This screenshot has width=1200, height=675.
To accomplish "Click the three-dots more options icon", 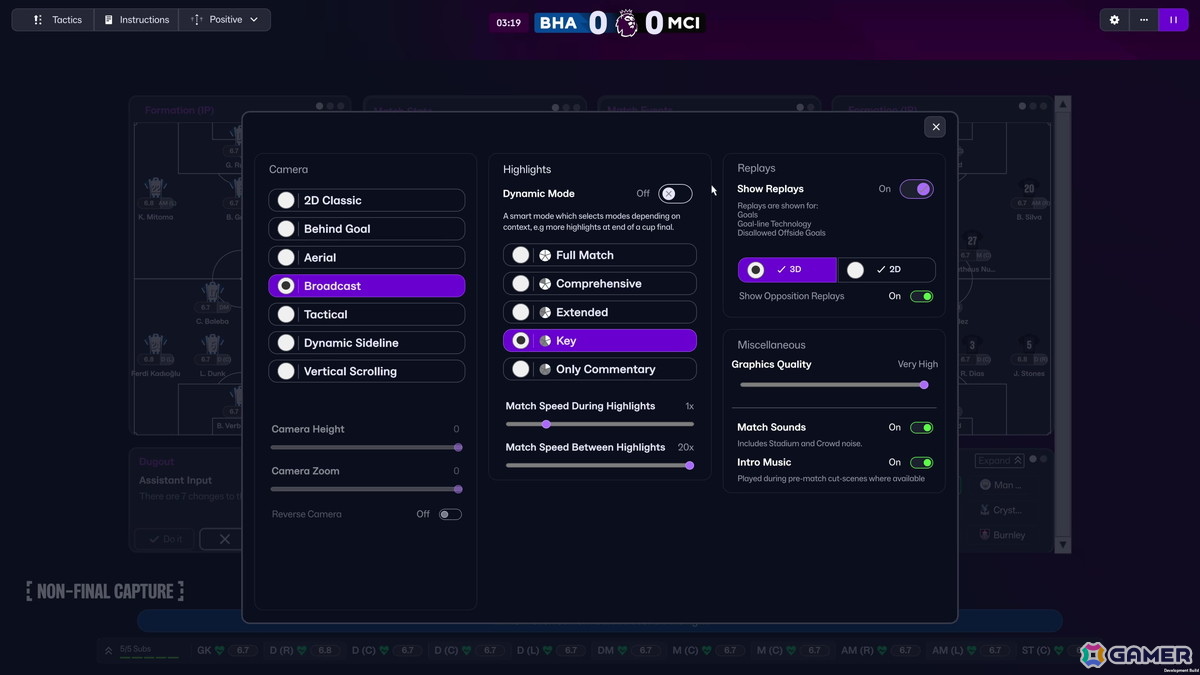I will click(1143, 20).
